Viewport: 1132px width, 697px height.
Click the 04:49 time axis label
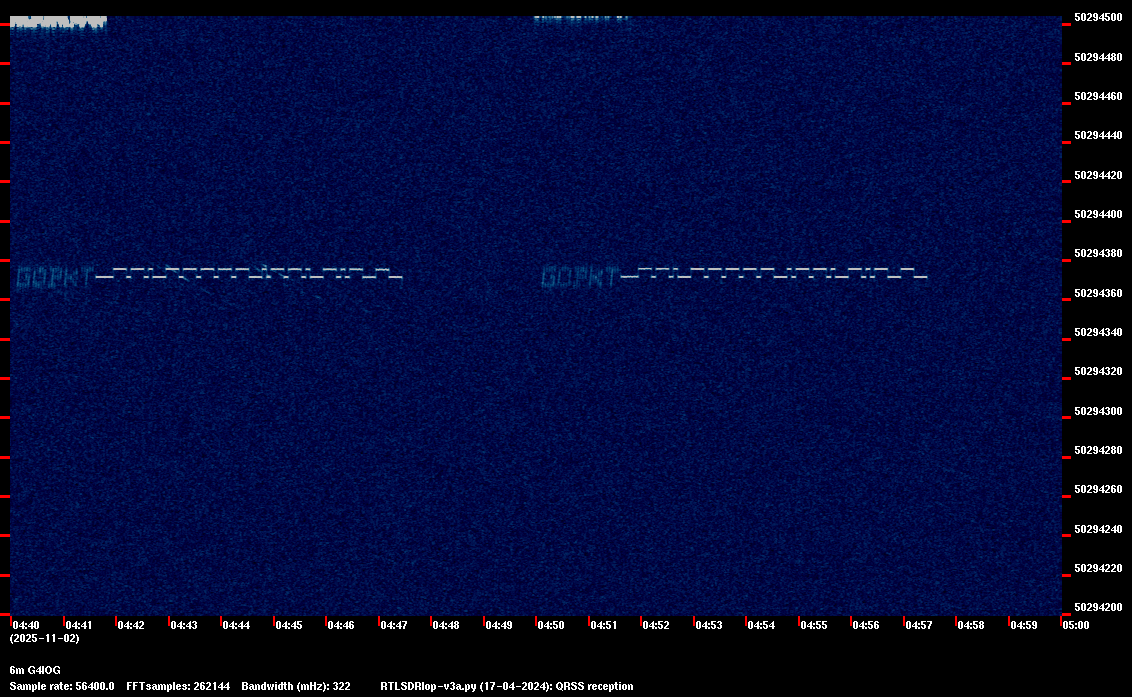point(499,625)
